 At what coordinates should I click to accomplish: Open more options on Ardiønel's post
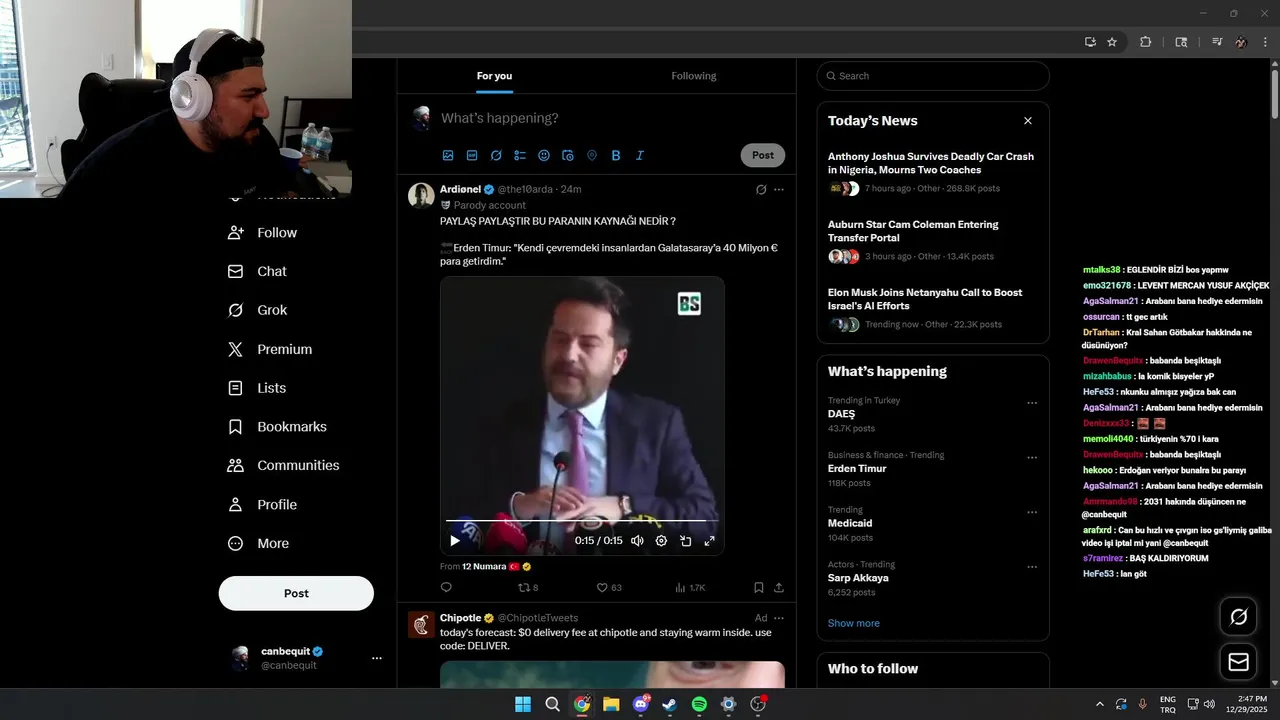tap(779, 189)
